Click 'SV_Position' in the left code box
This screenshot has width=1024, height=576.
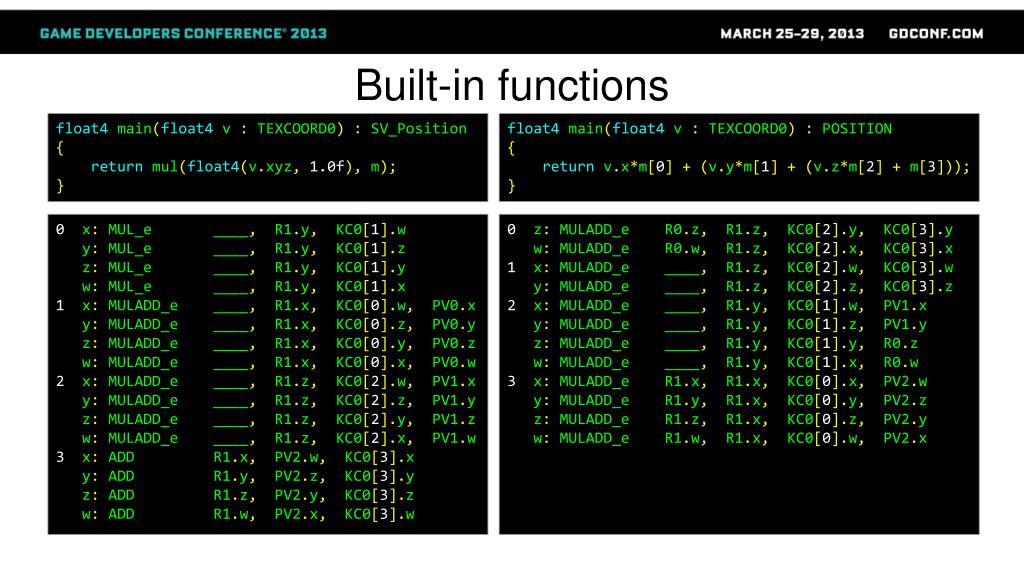(x=419, y=129)
